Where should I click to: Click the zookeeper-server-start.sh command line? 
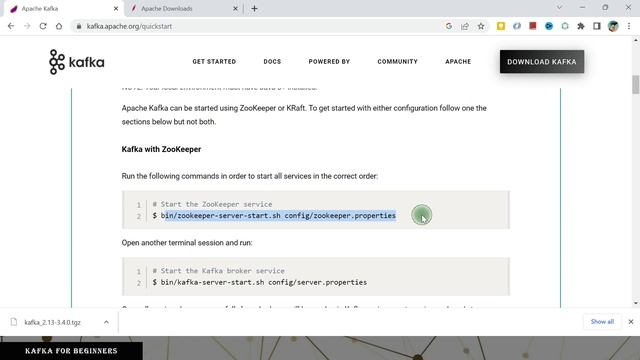[274, 216]
